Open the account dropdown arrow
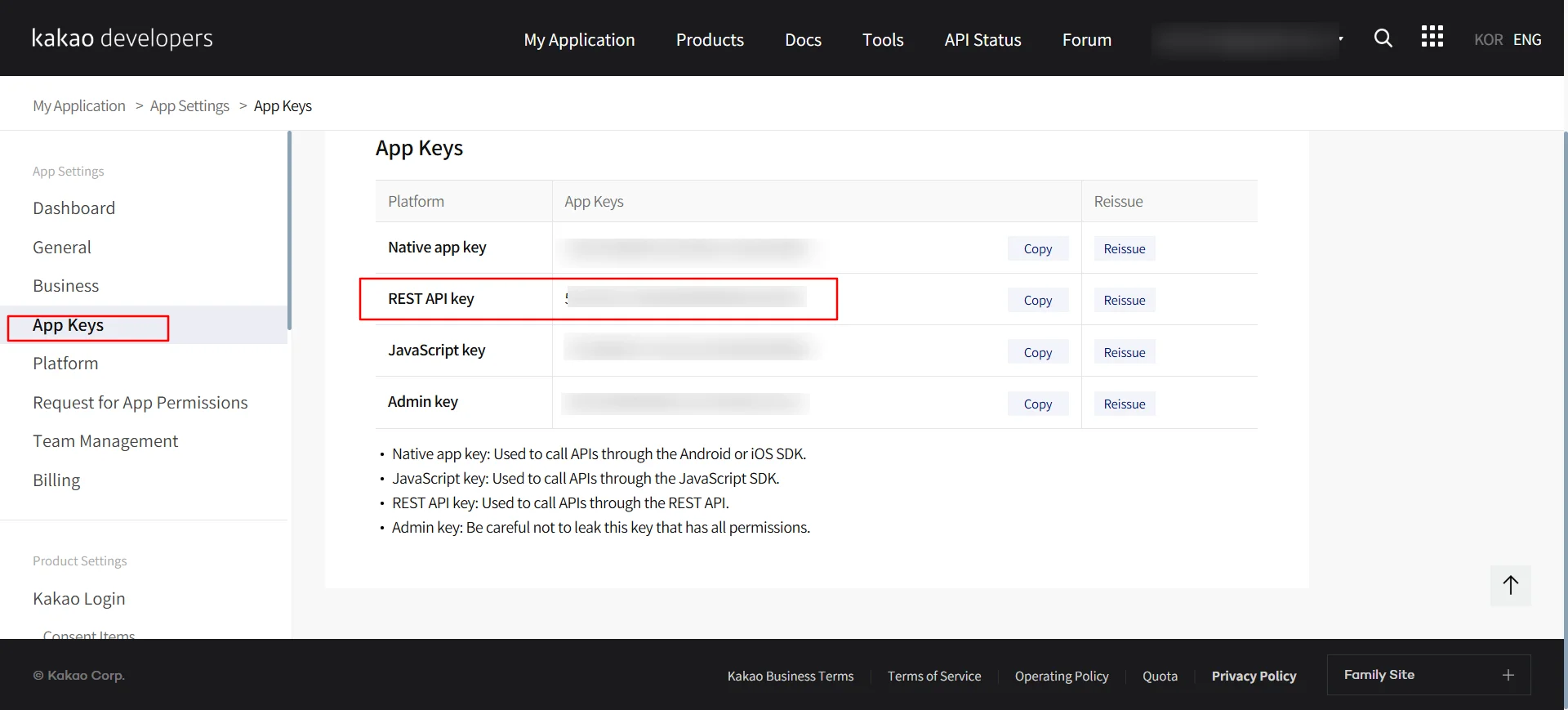This screenshot has width=1568, height=710. point(1340,38)
